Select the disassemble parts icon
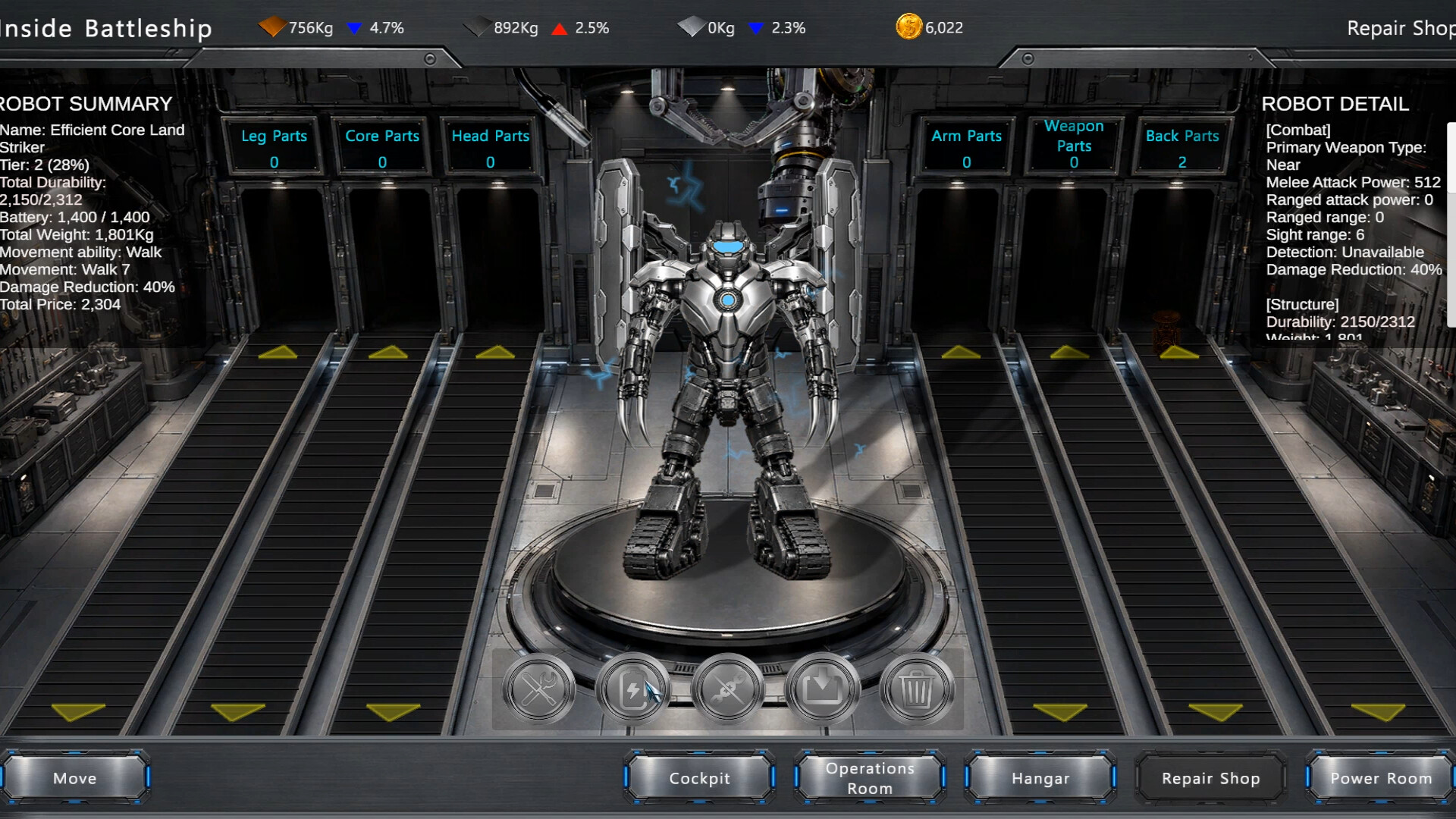1456x819 pixels. click(728, 689)
